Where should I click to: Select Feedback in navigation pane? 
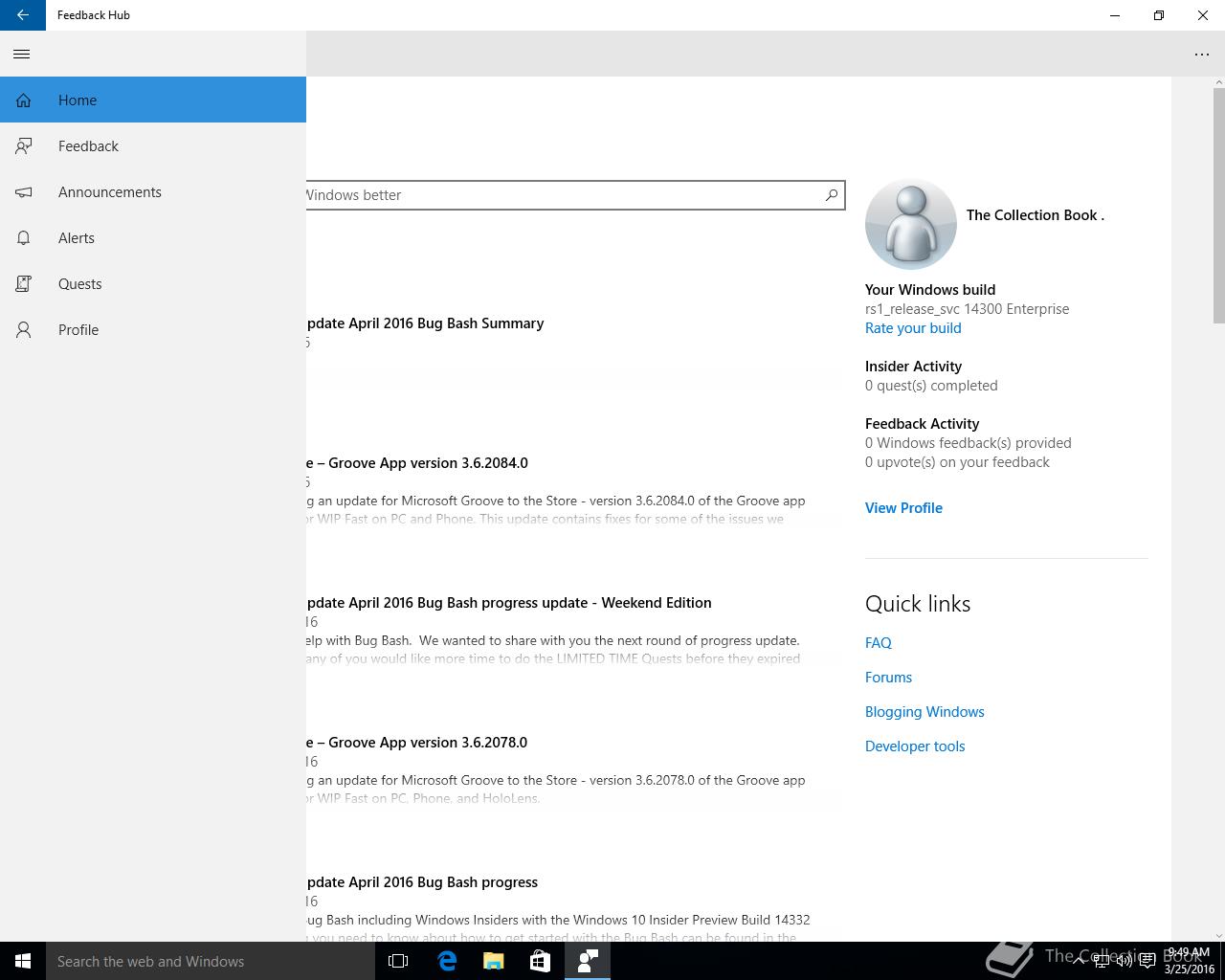pyautogui.click(x=153, y=145)
